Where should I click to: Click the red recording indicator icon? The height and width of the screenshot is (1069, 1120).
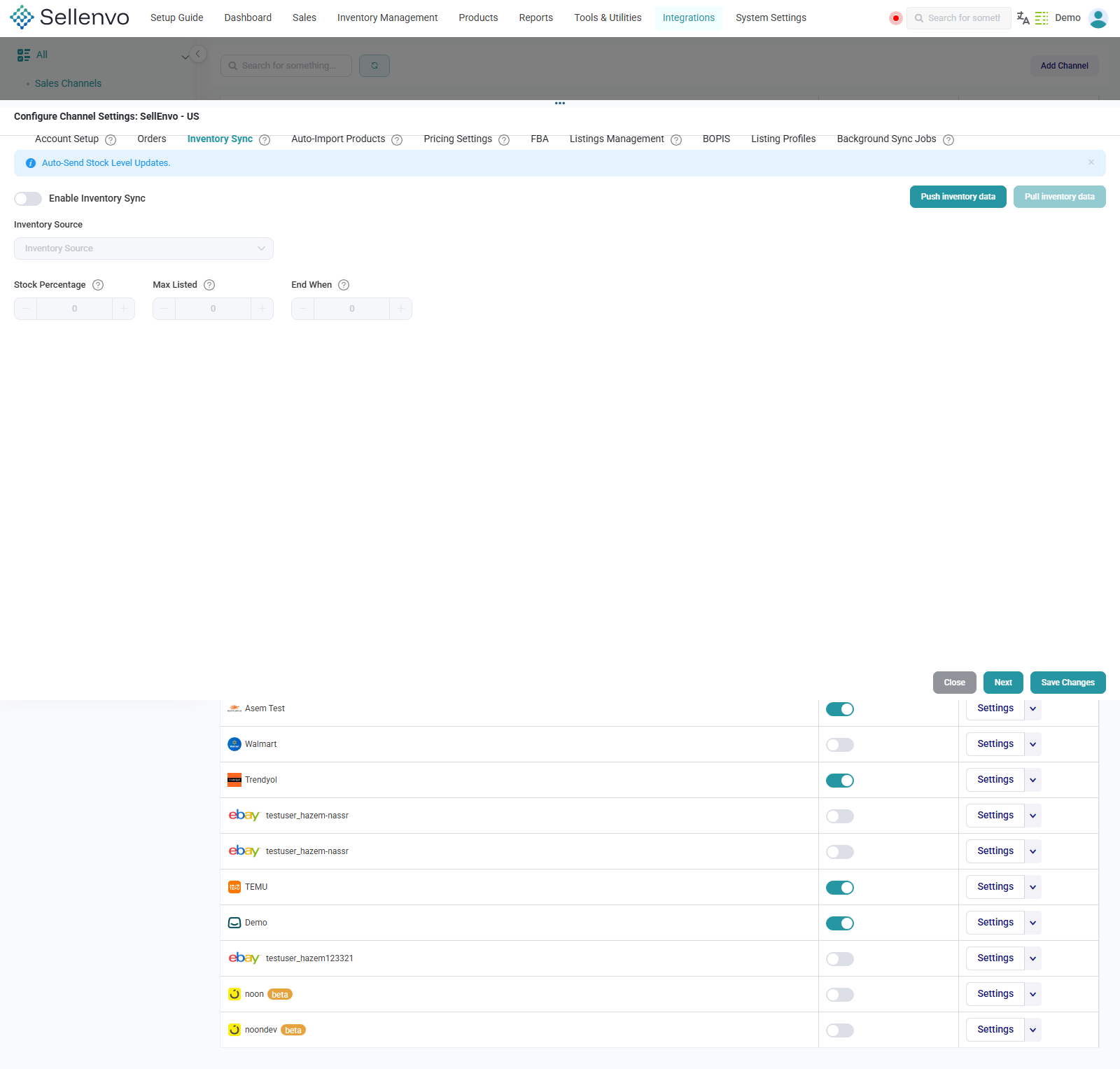[895, 18]
